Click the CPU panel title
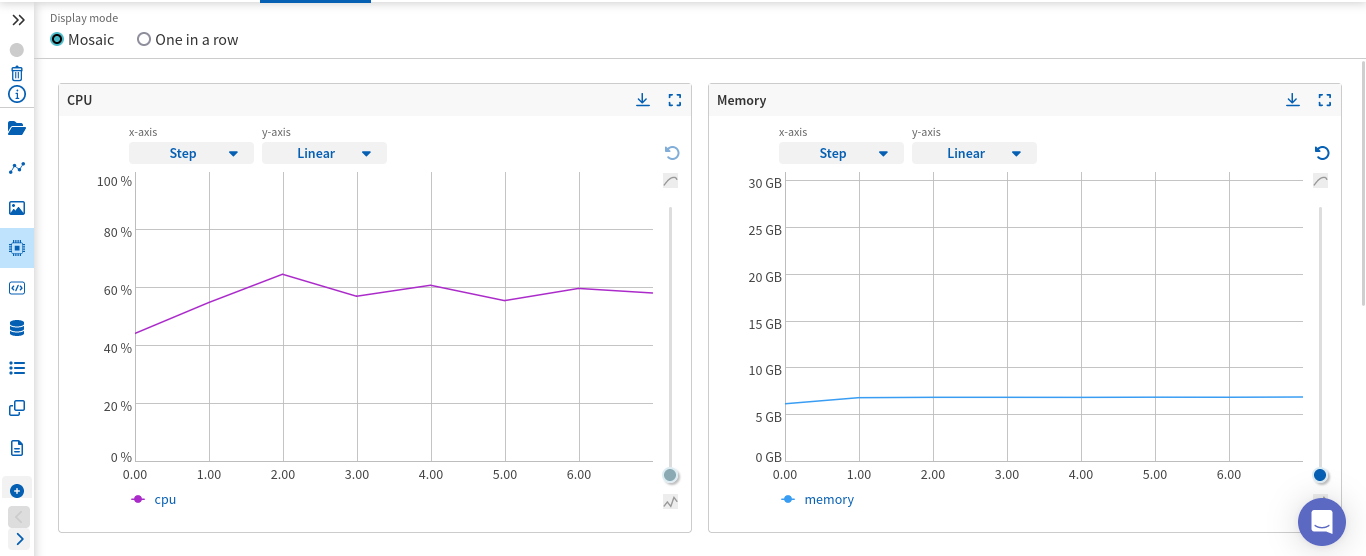1366x556 pixels. [x=80, y=100]
